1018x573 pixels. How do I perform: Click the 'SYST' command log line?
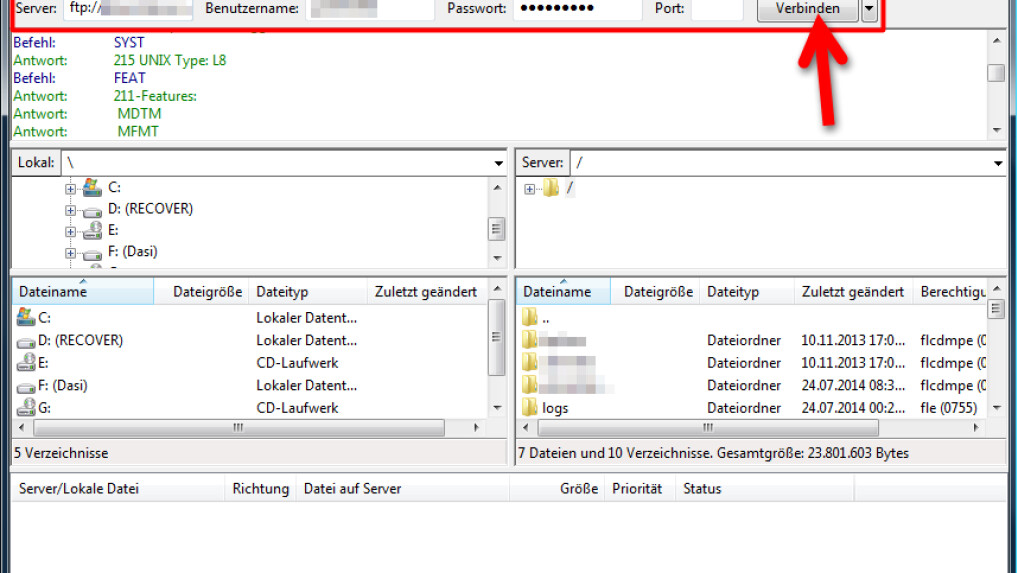129,43
